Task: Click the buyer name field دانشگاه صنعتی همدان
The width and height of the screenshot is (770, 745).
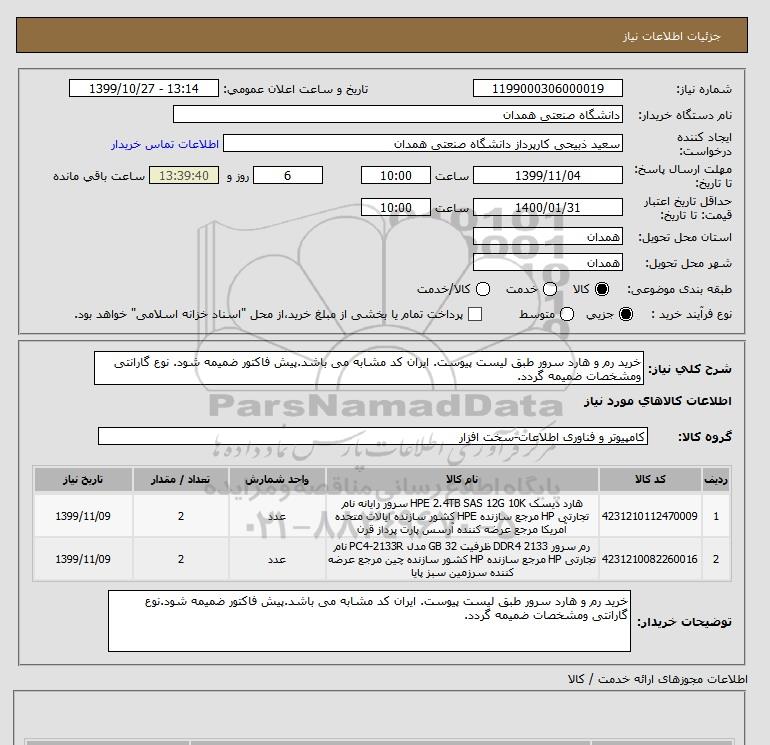Action: 398,114
